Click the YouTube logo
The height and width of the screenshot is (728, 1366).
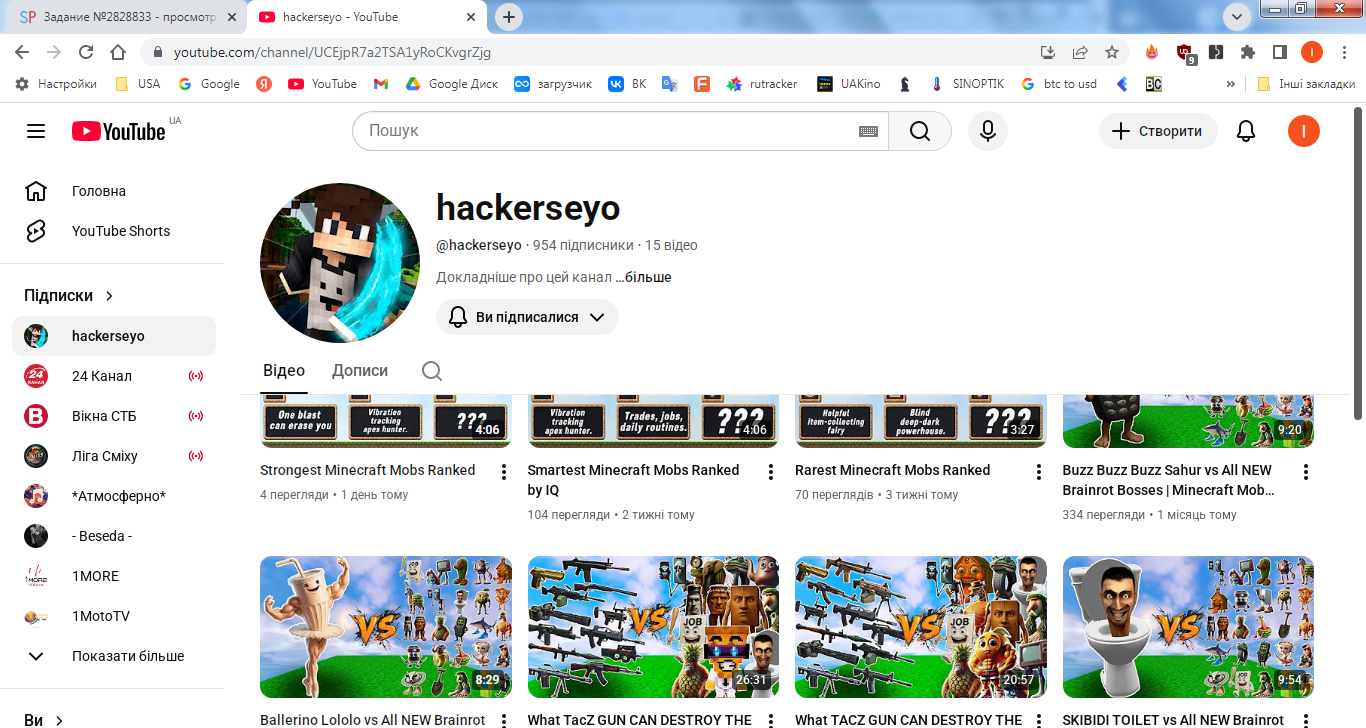[x=118, y=131]
